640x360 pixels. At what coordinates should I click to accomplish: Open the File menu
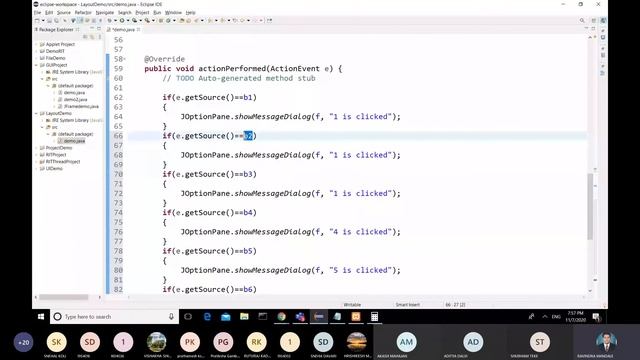38,13
